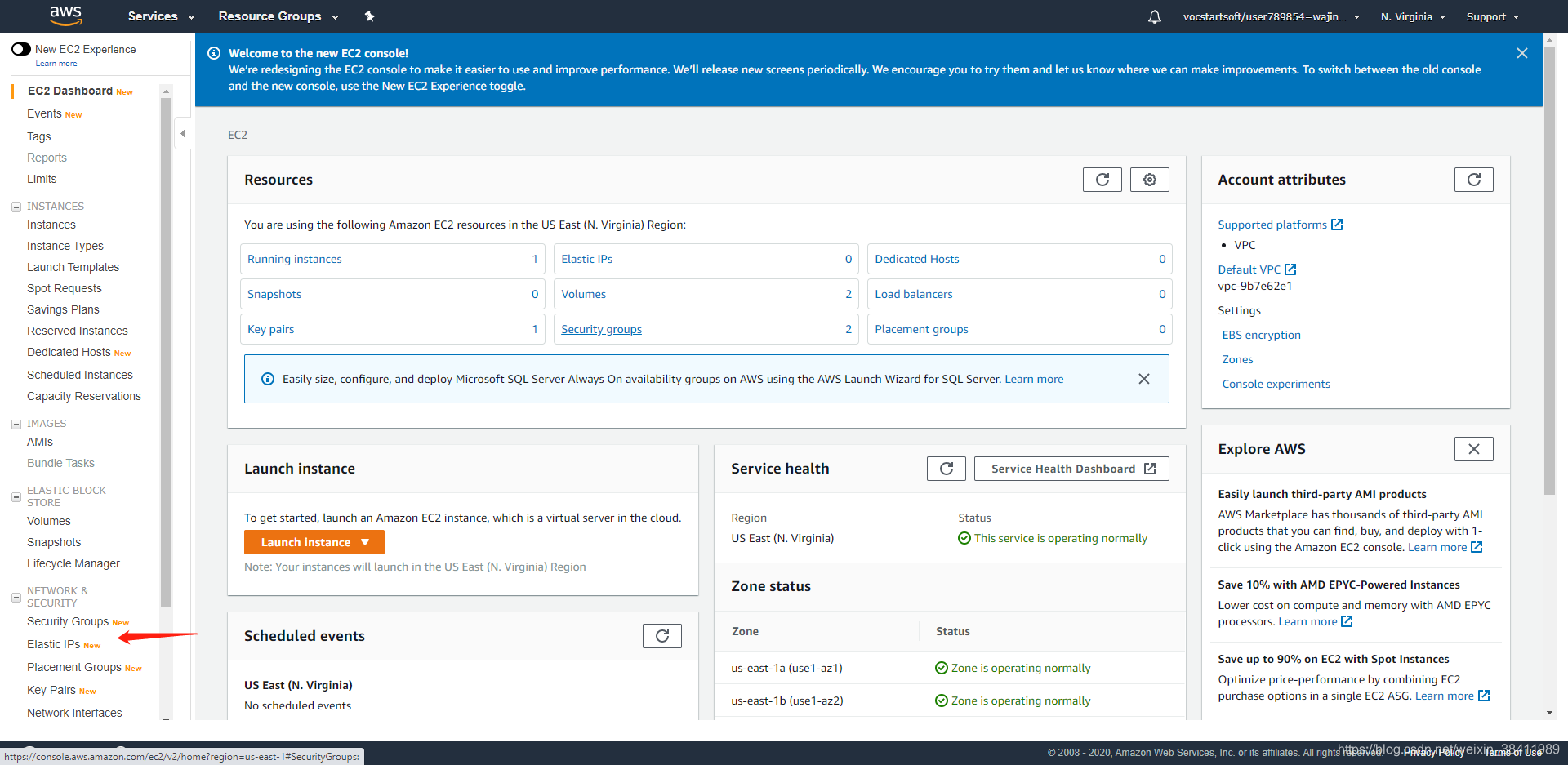Open the N. Virginia region selector
1568x765 pixels.
(1413, 16)
